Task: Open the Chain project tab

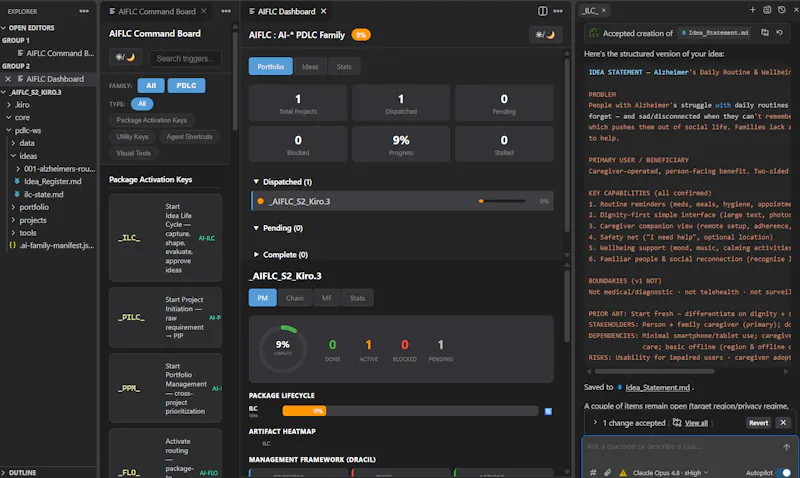Action: coord(294,298)
